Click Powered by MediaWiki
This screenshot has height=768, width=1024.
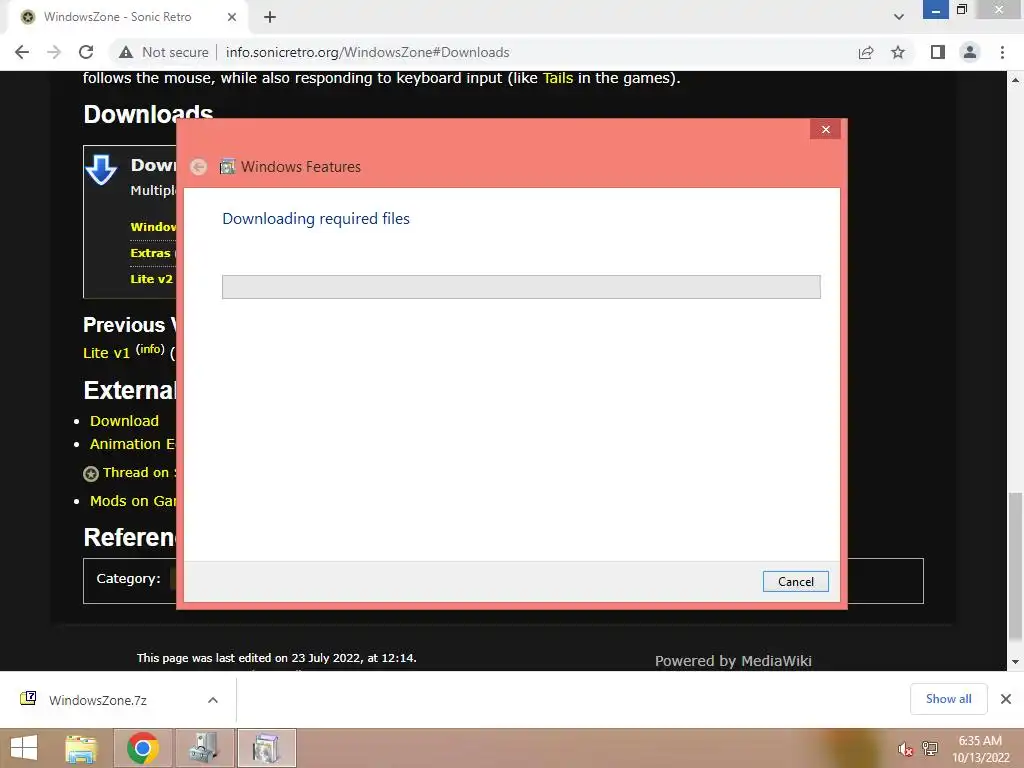pos(733,661)
